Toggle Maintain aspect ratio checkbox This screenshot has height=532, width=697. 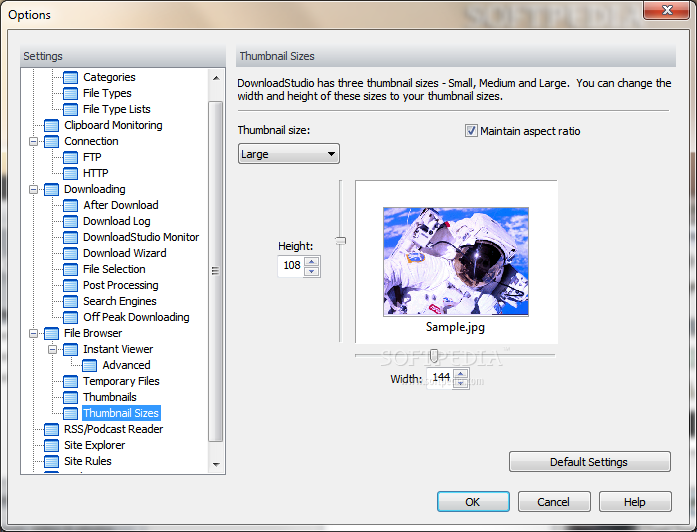click(471, 131)
